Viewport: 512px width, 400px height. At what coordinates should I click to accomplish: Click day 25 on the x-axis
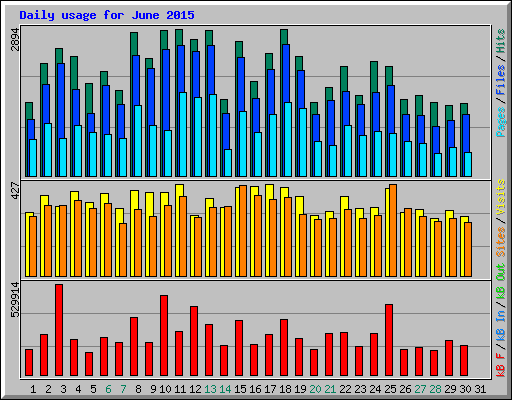pos(390,389)
